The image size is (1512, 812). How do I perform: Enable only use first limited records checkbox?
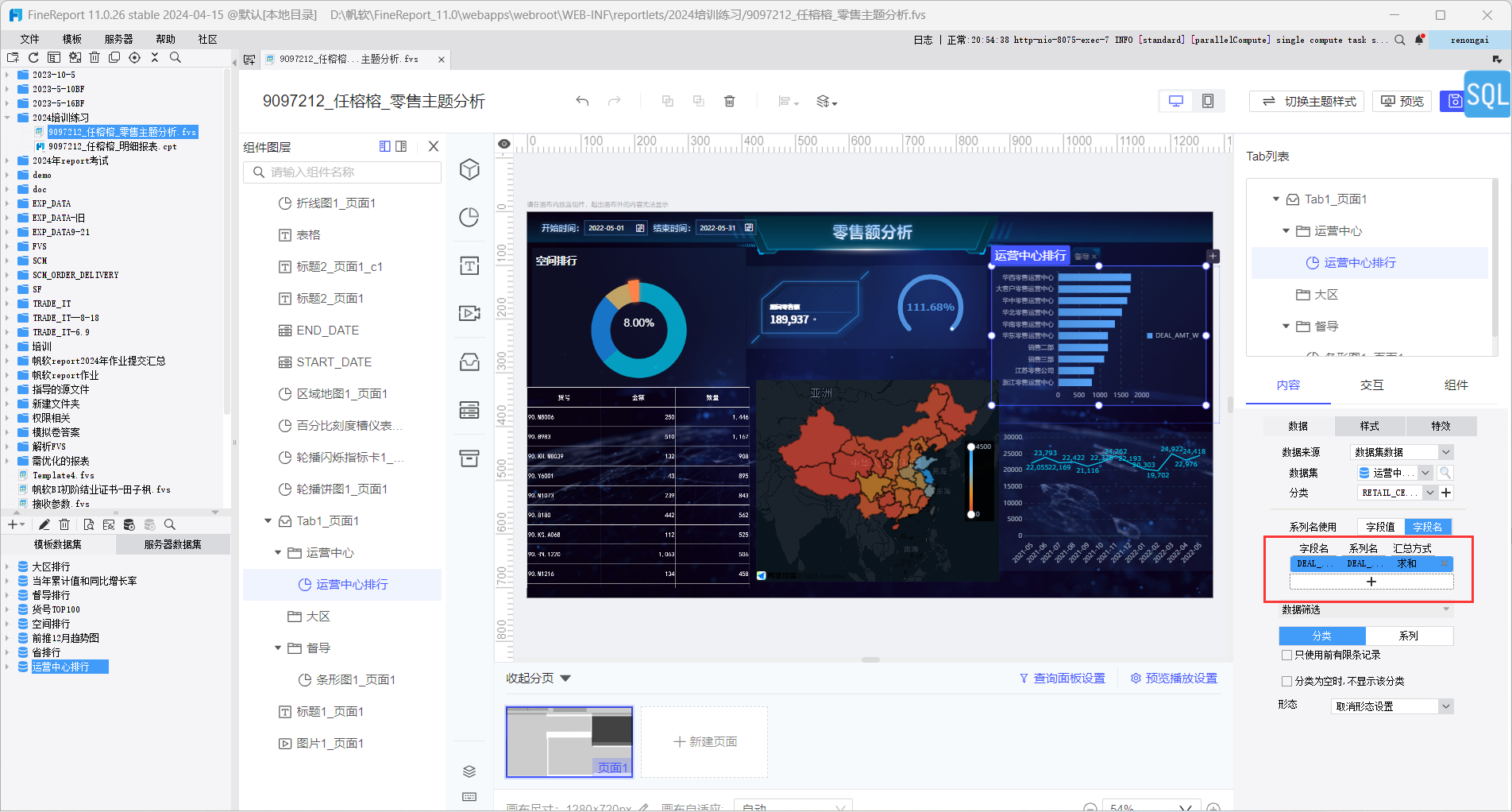(x=1286, y=655)
